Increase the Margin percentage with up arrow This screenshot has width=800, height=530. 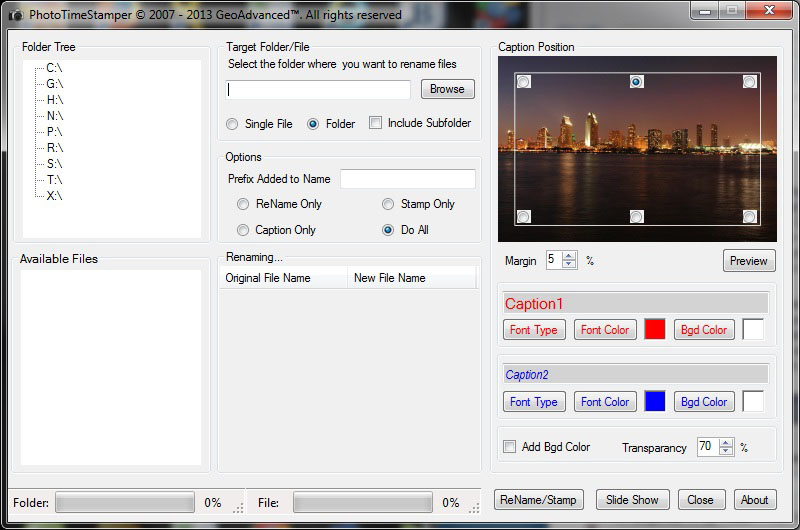(569, 256)
